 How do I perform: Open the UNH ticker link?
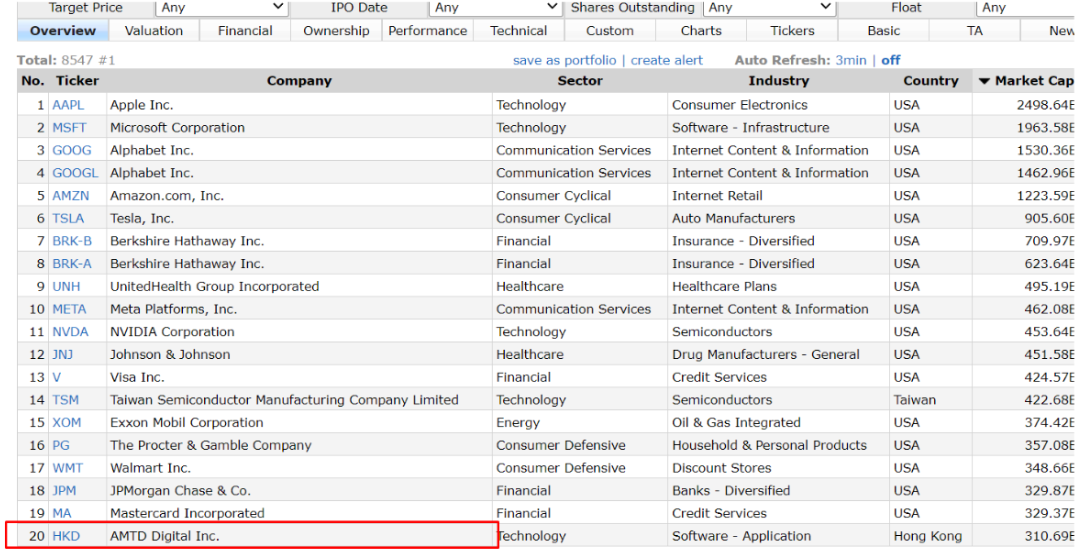[x=66, y=287]
